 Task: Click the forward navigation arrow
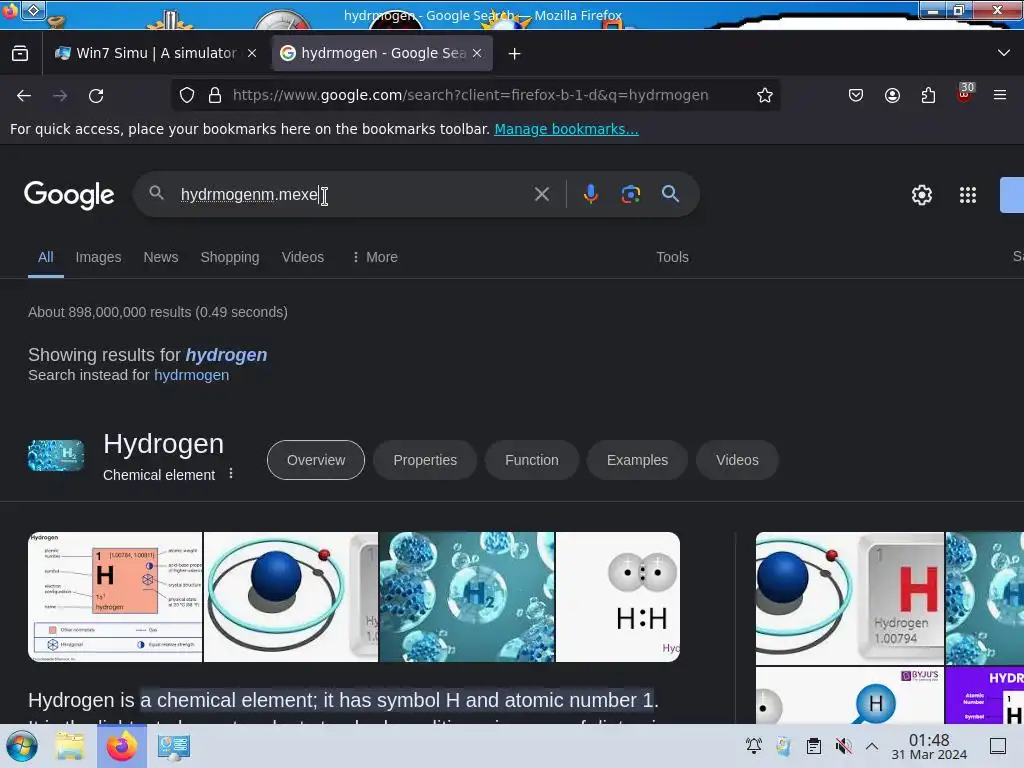(x=60, y=96)
